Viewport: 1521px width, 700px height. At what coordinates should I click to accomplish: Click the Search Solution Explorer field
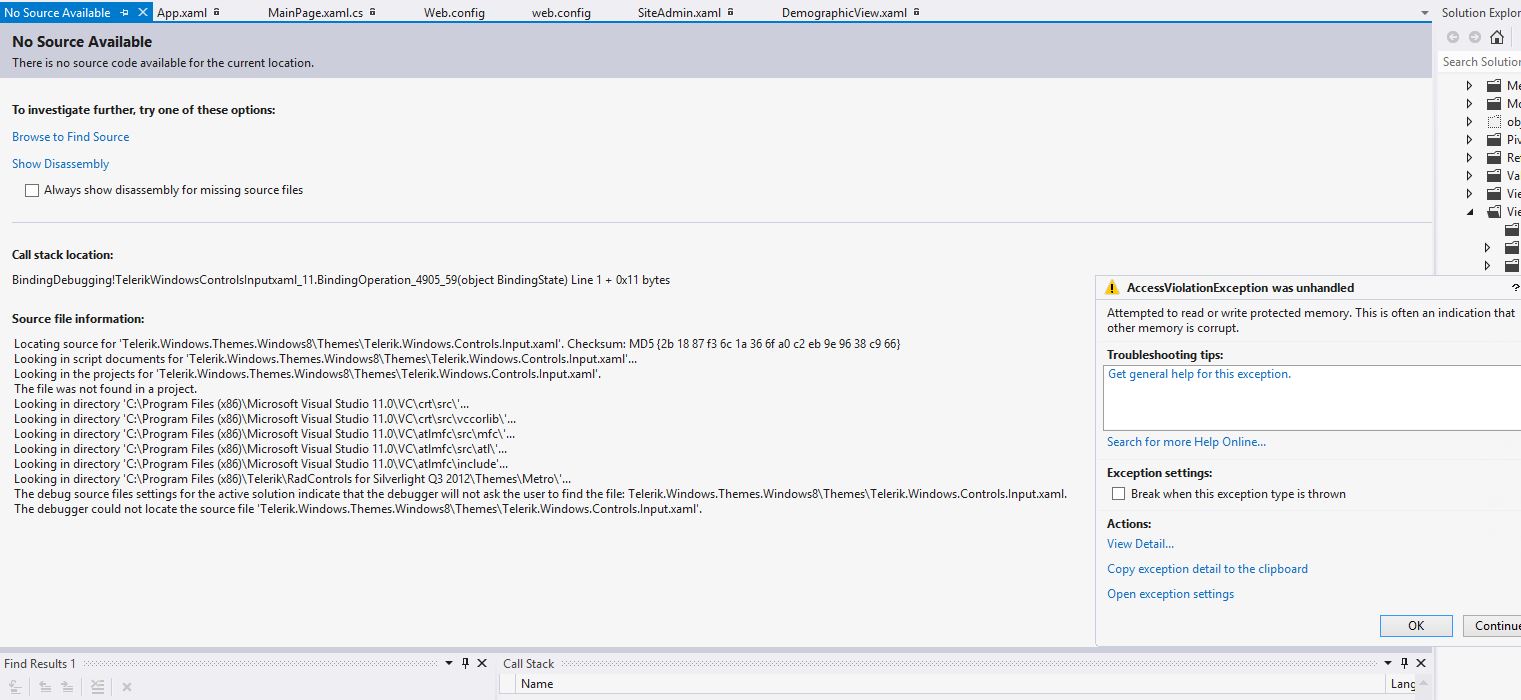click(x=1480, y=62)
